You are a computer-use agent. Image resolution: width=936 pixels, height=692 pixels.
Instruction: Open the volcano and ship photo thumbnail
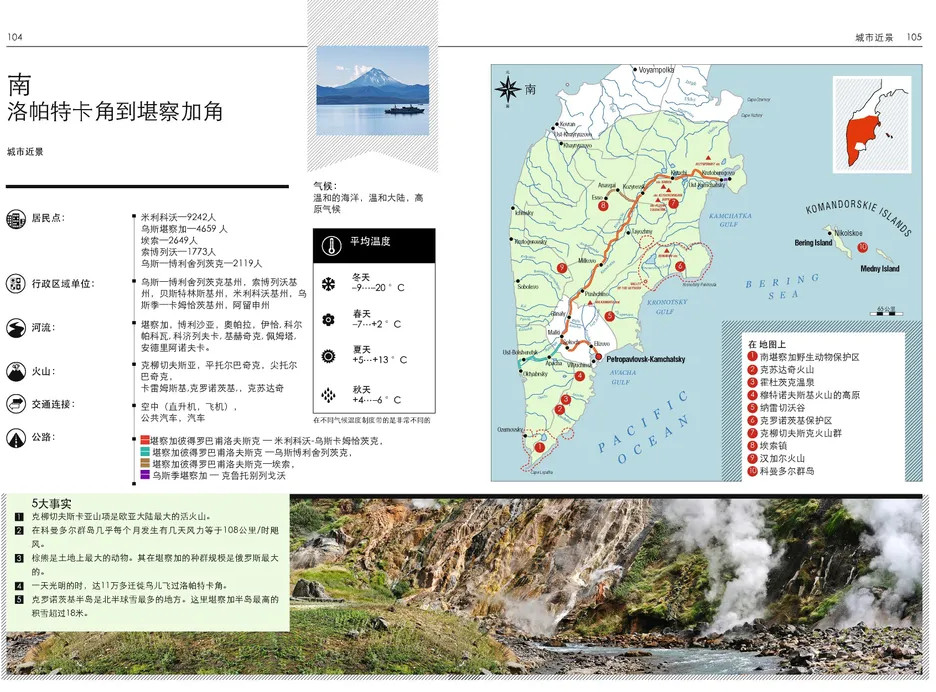tap(372, 91)
